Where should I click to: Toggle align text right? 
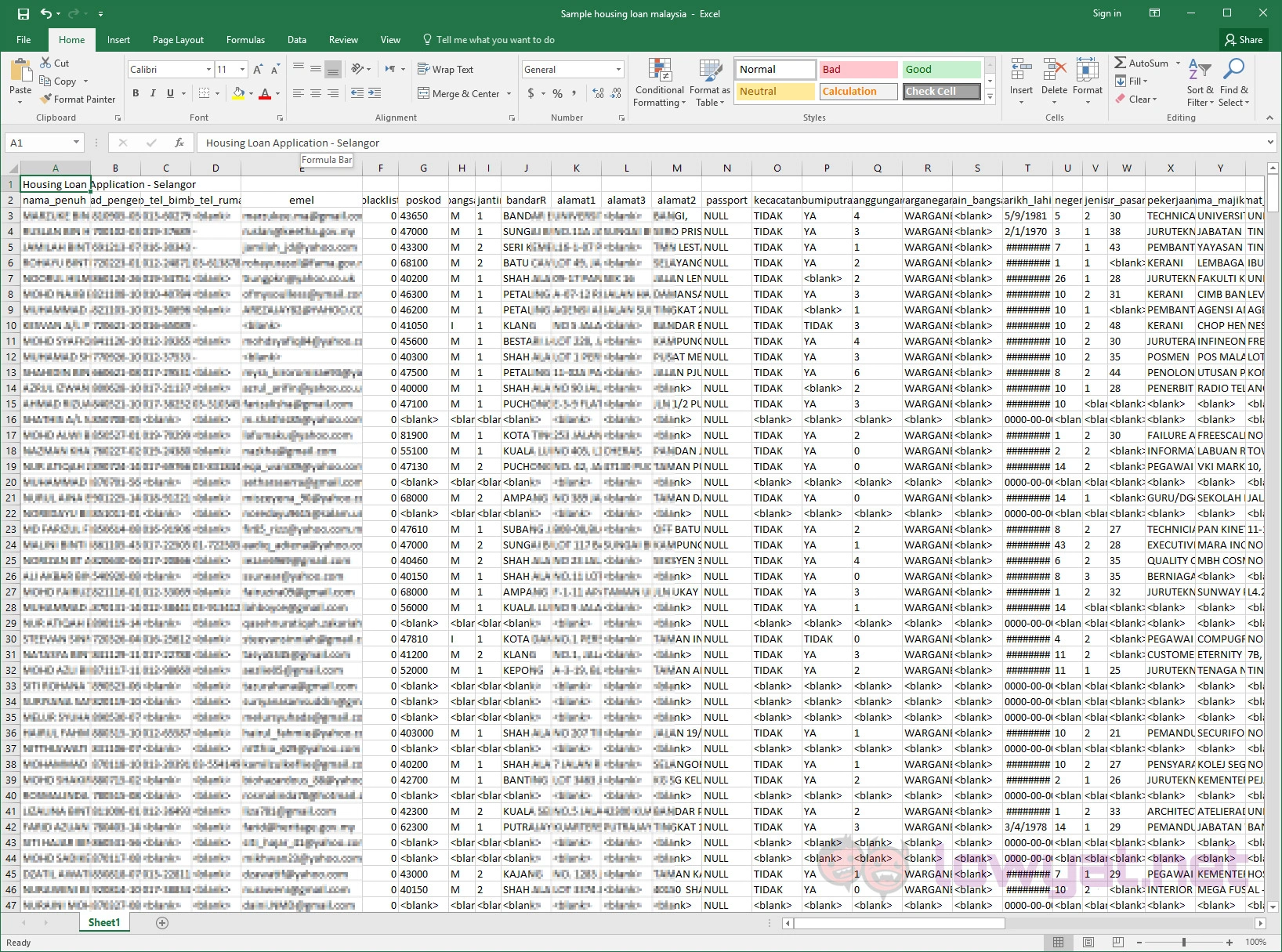pos(333,93)
